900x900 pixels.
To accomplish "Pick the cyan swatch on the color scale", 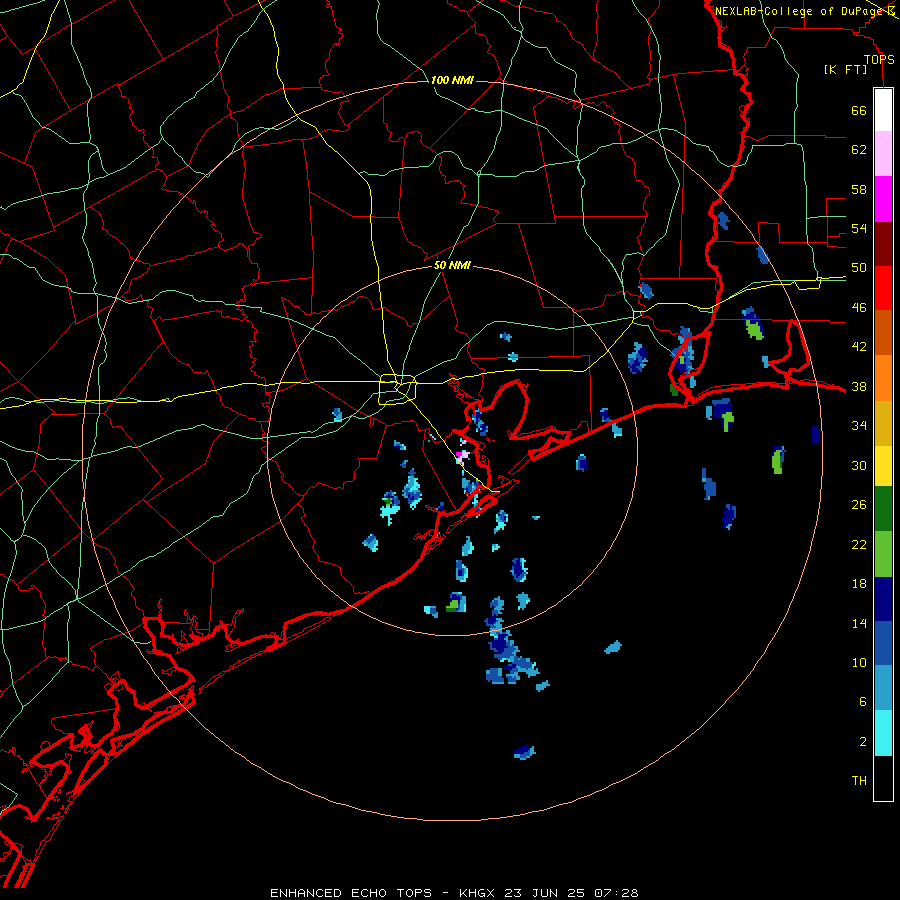I will point(883,733).
